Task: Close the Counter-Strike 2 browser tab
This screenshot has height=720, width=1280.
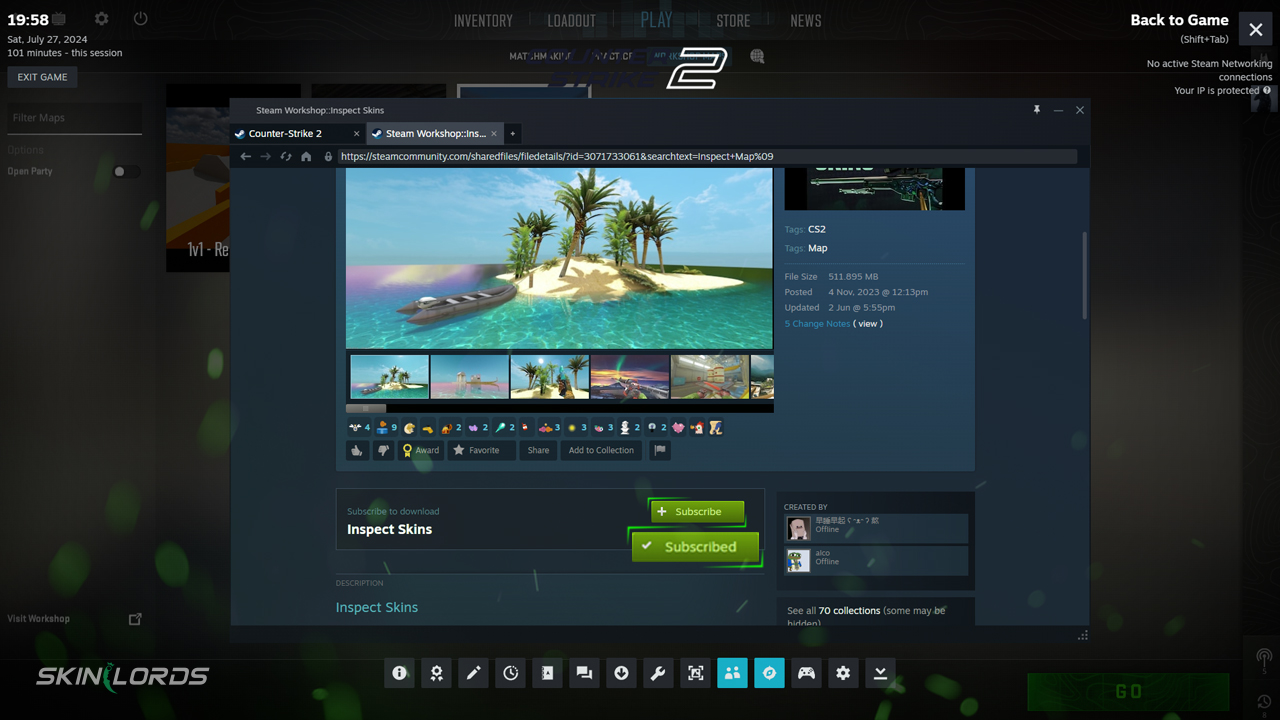Action: (x=356, y=133)
